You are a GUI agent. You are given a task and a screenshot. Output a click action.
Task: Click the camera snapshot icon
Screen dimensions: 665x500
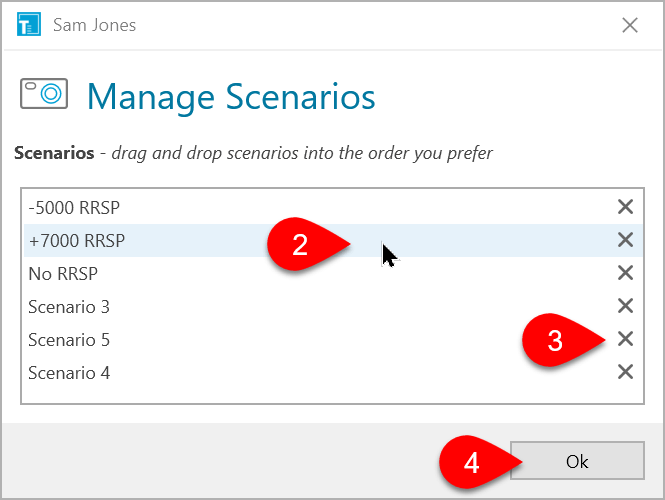[44, 94]
